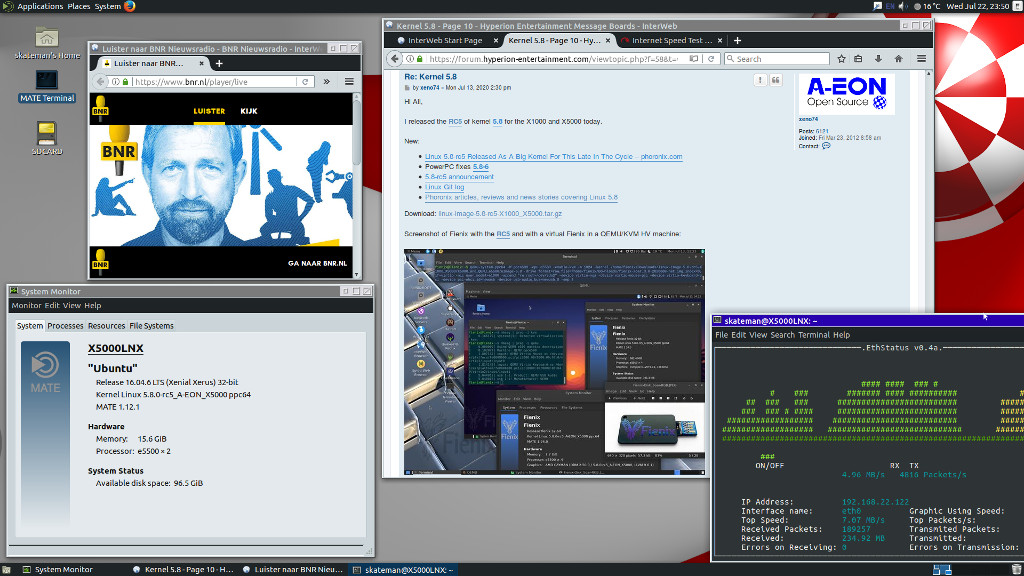Open hamburger menu in forum browser
Screen dimensions: 1024x576
point(921,59)
